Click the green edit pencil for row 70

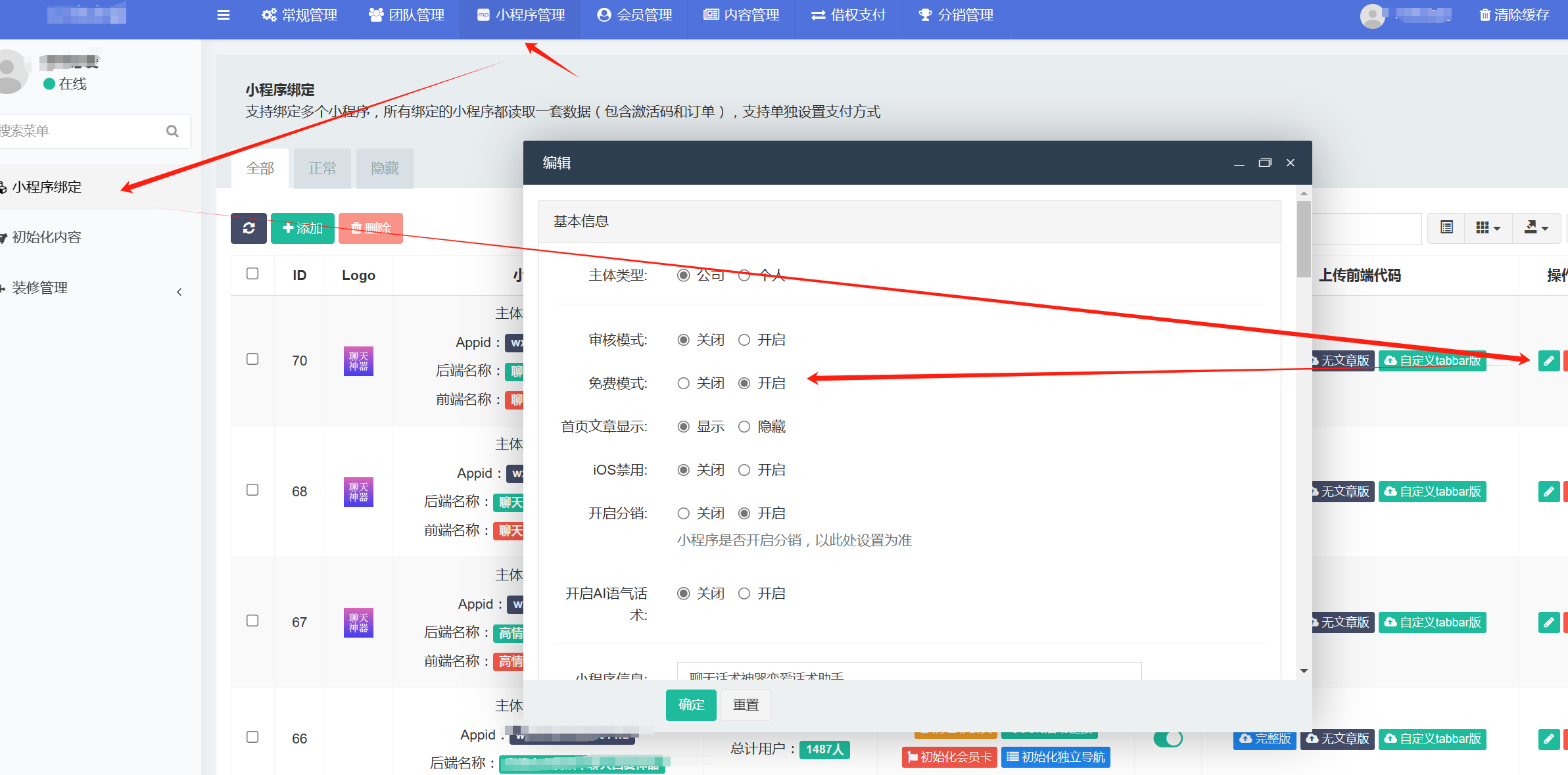tap(1548, 360)
